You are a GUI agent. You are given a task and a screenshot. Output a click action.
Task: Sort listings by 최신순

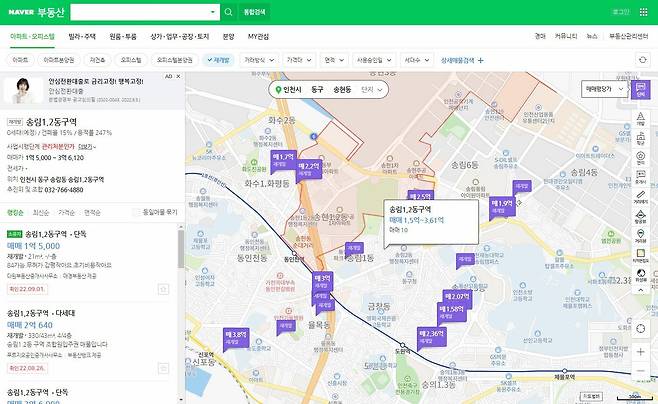click(x=41, y=212)
